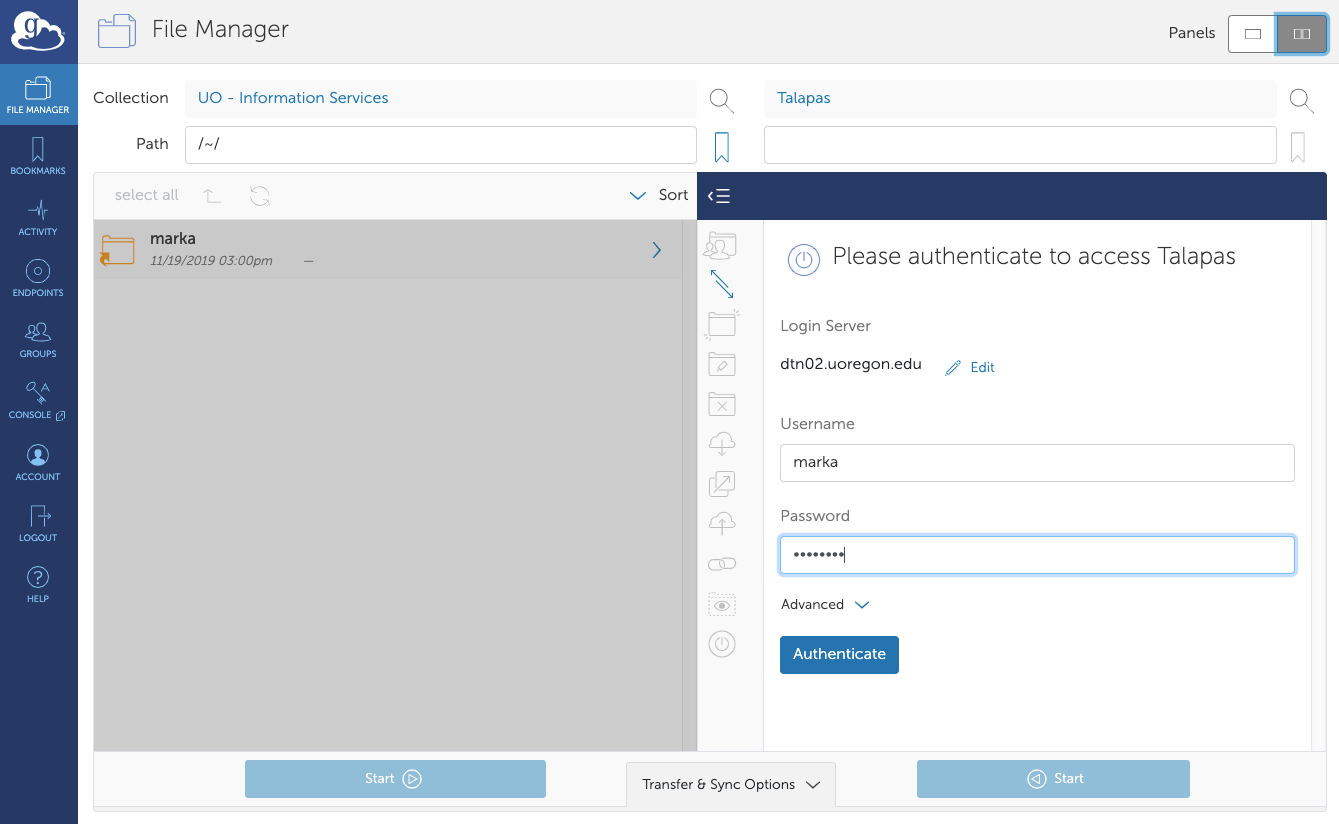1339x824 pixels.
Task: Click the Password input field
Action: click(x=1037, y=555)
